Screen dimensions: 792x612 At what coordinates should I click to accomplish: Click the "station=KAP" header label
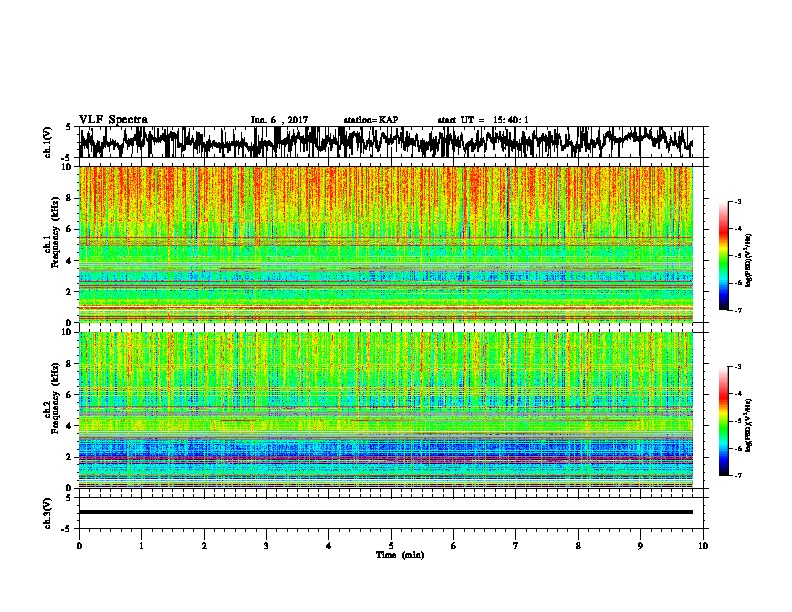pos(371,120)
